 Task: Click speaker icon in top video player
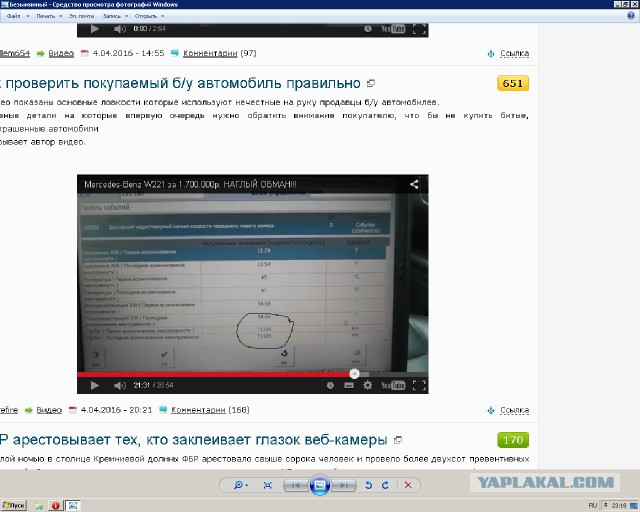click(x=120, y=29)
